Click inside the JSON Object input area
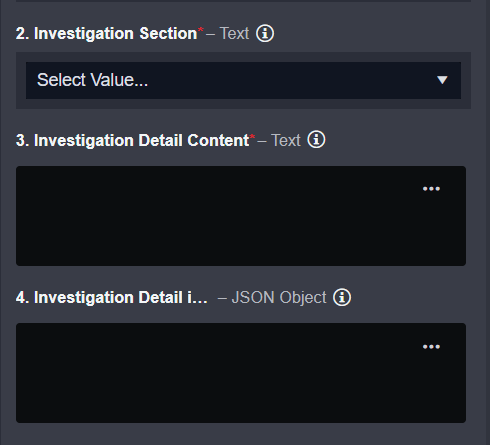Screen dimensions: 490x445 [x=241, y=373]
